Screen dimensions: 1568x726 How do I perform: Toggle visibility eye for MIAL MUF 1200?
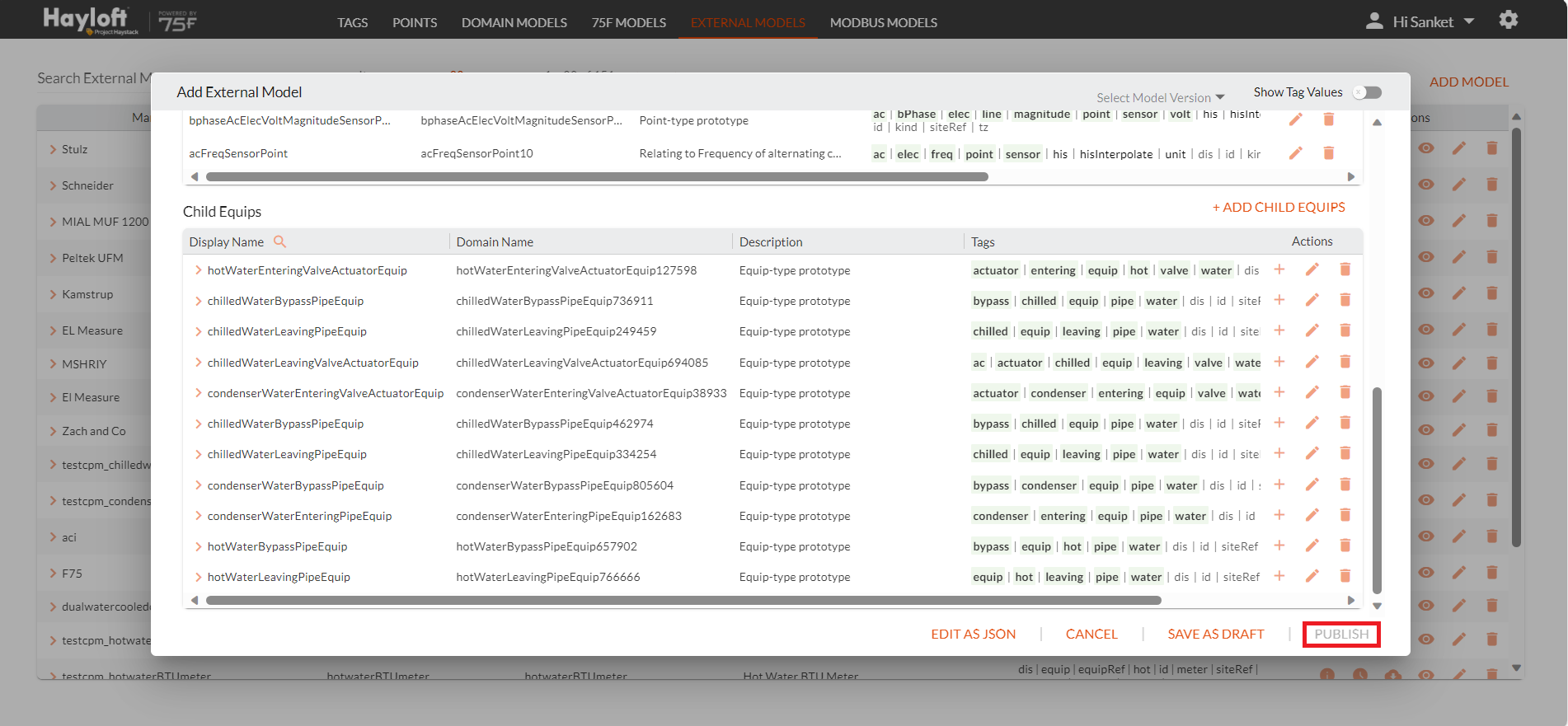(1426, 221)
